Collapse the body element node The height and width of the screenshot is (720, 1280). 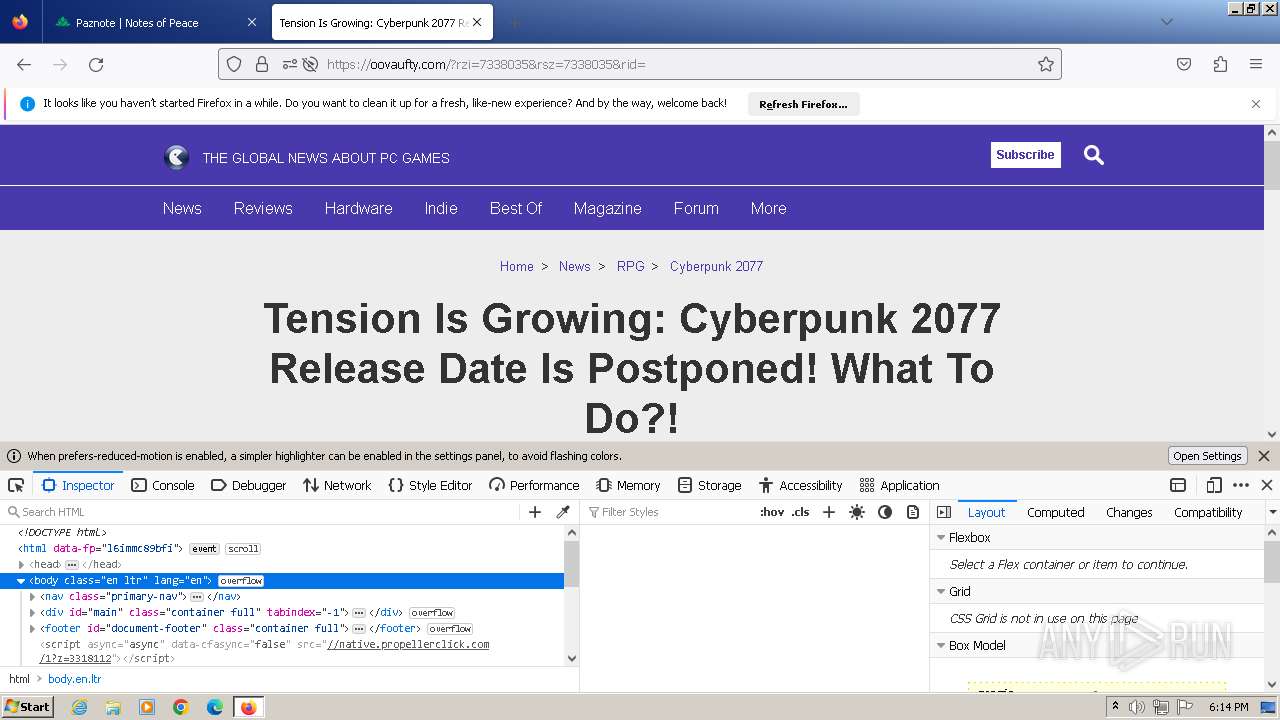tap(21, 581)
